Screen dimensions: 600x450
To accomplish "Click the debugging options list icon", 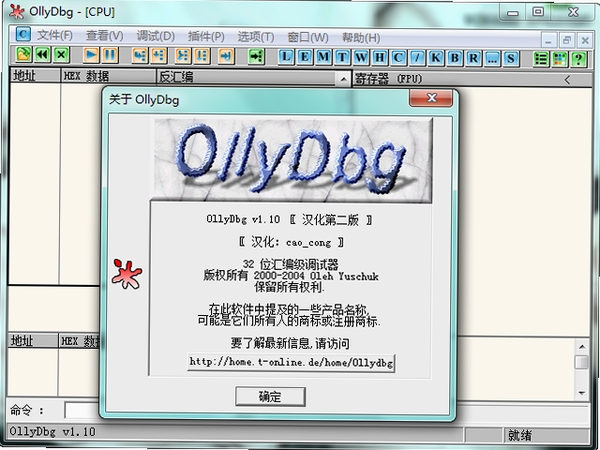I will 541,59.
